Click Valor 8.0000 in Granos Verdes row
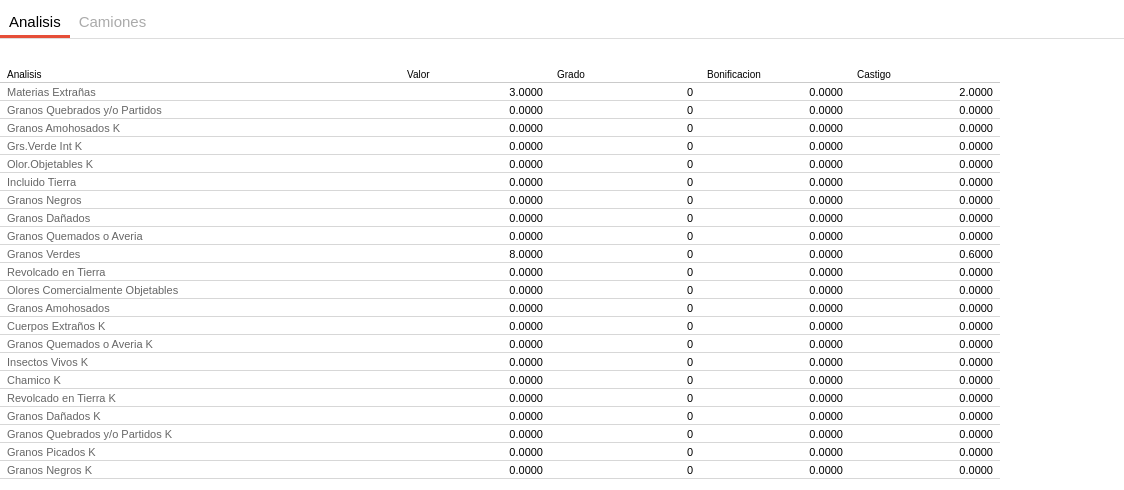 [x=526, y=254]
